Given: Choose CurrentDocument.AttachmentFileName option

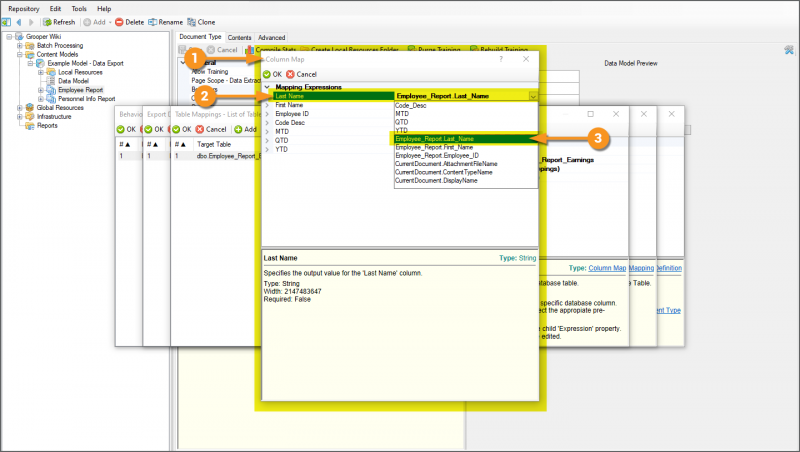Looking at the screenshot, I should coord(466,164).
